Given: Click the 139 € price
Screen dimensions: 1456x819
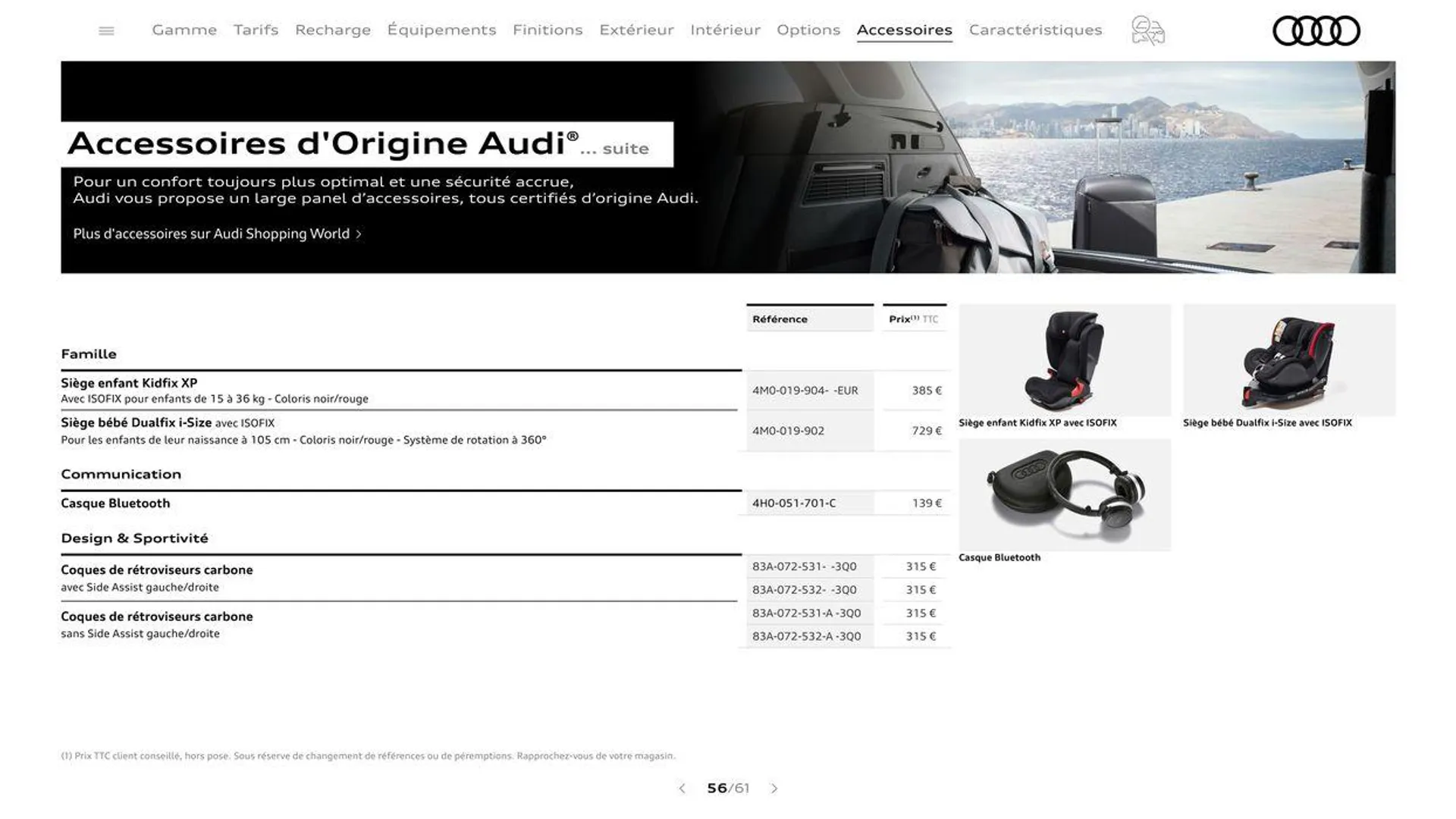Looking at the screenshot, I should pos(927,503).
